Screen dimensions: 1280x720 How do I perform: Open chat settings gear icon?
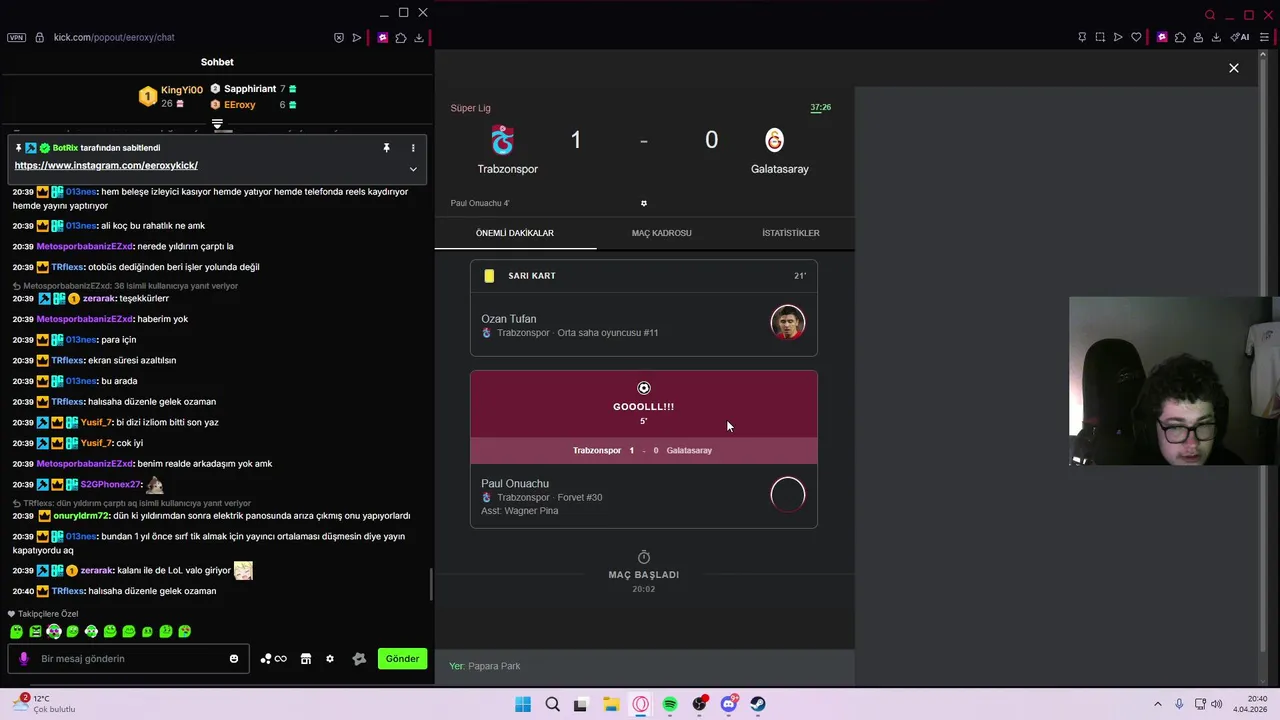coord(330,659)
